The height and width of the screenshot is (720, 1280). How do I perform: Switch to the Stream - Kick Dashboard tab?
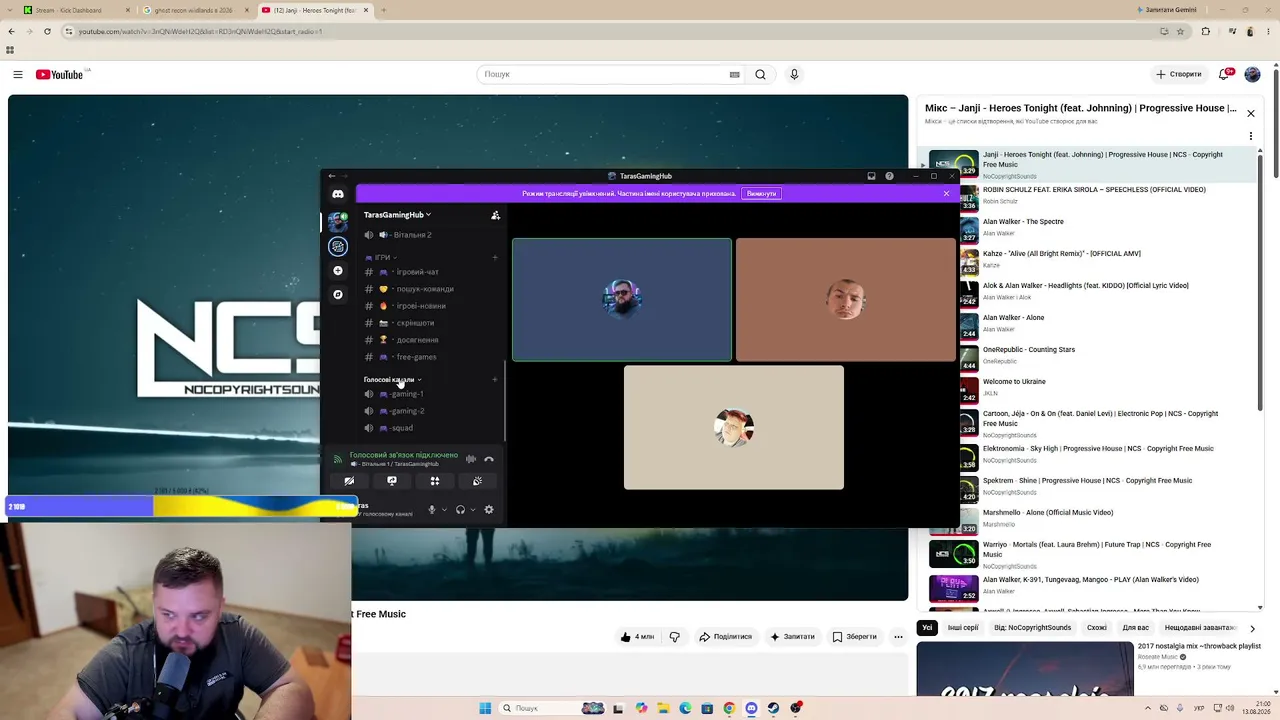(x=74, y=10)
